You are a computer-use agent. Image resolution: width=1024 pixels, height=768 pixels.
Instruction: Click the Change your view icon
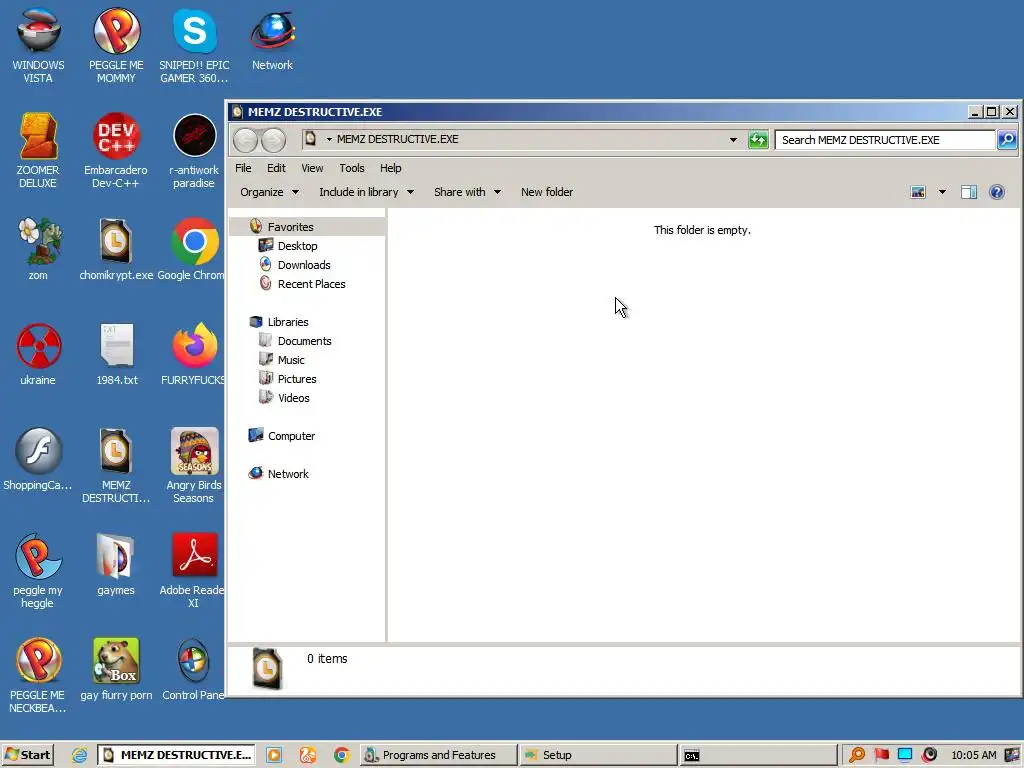(918, 192)
